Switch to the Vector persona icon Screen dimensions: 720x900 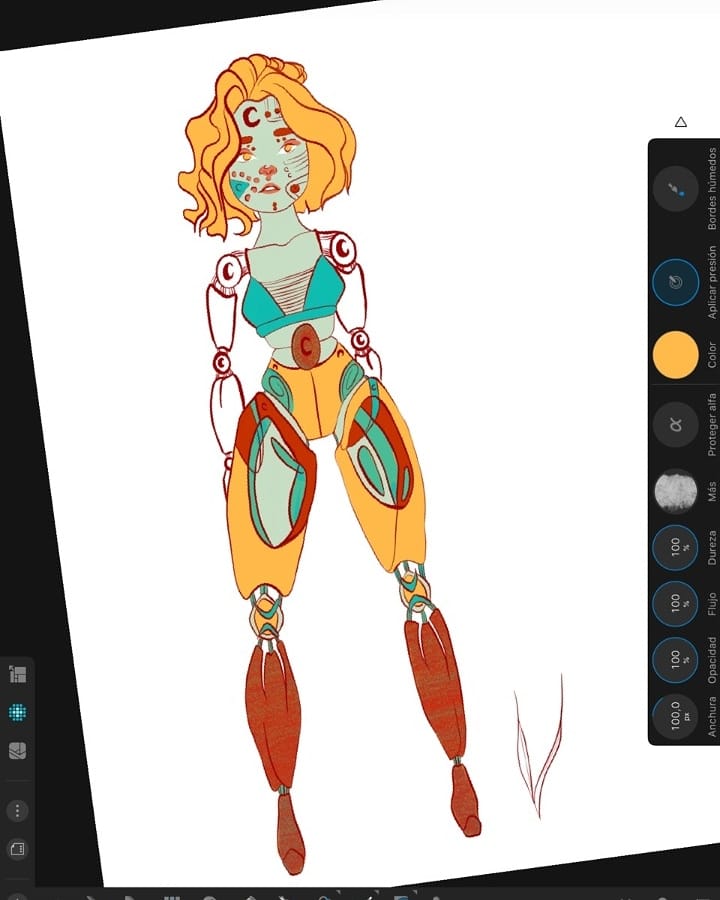[x=17, y=675]
